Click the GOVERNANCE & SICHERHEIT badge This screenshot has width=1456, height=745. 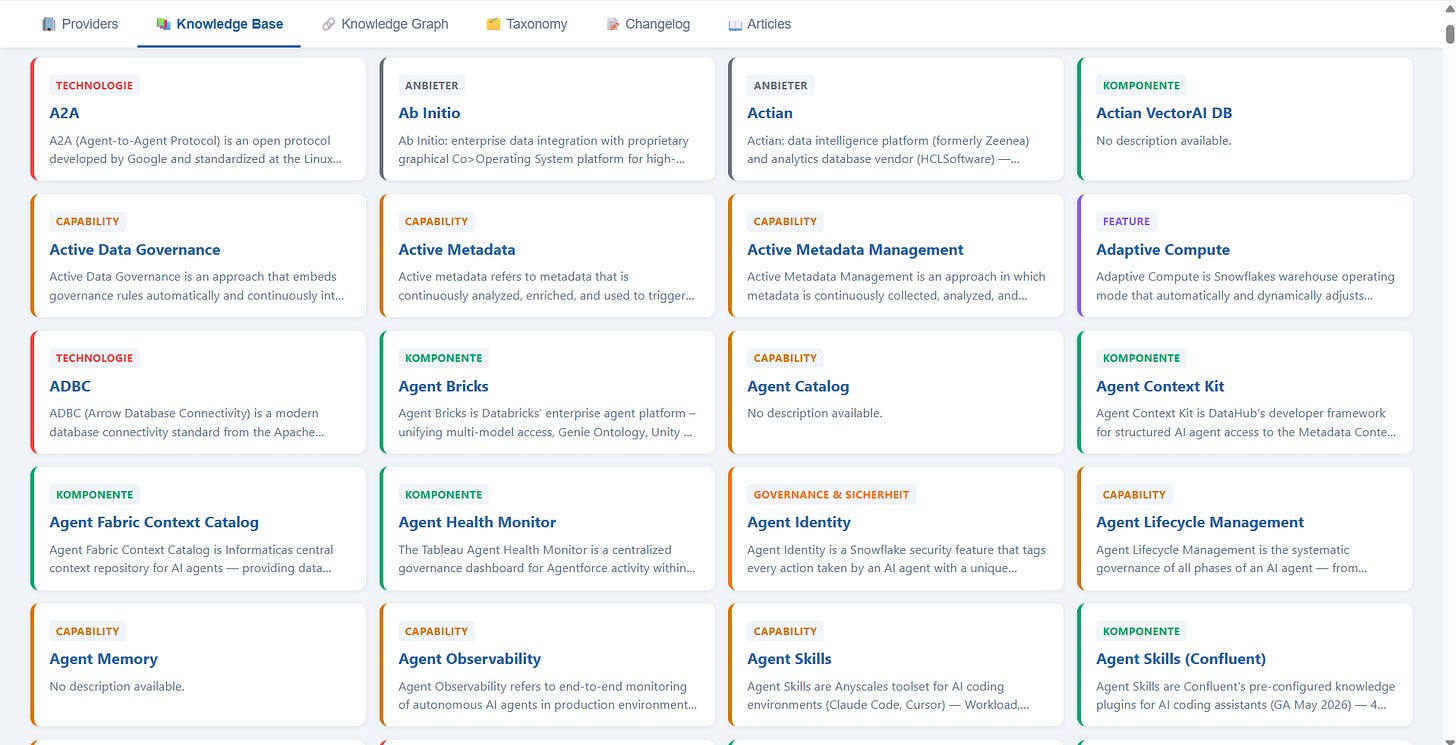832,495
